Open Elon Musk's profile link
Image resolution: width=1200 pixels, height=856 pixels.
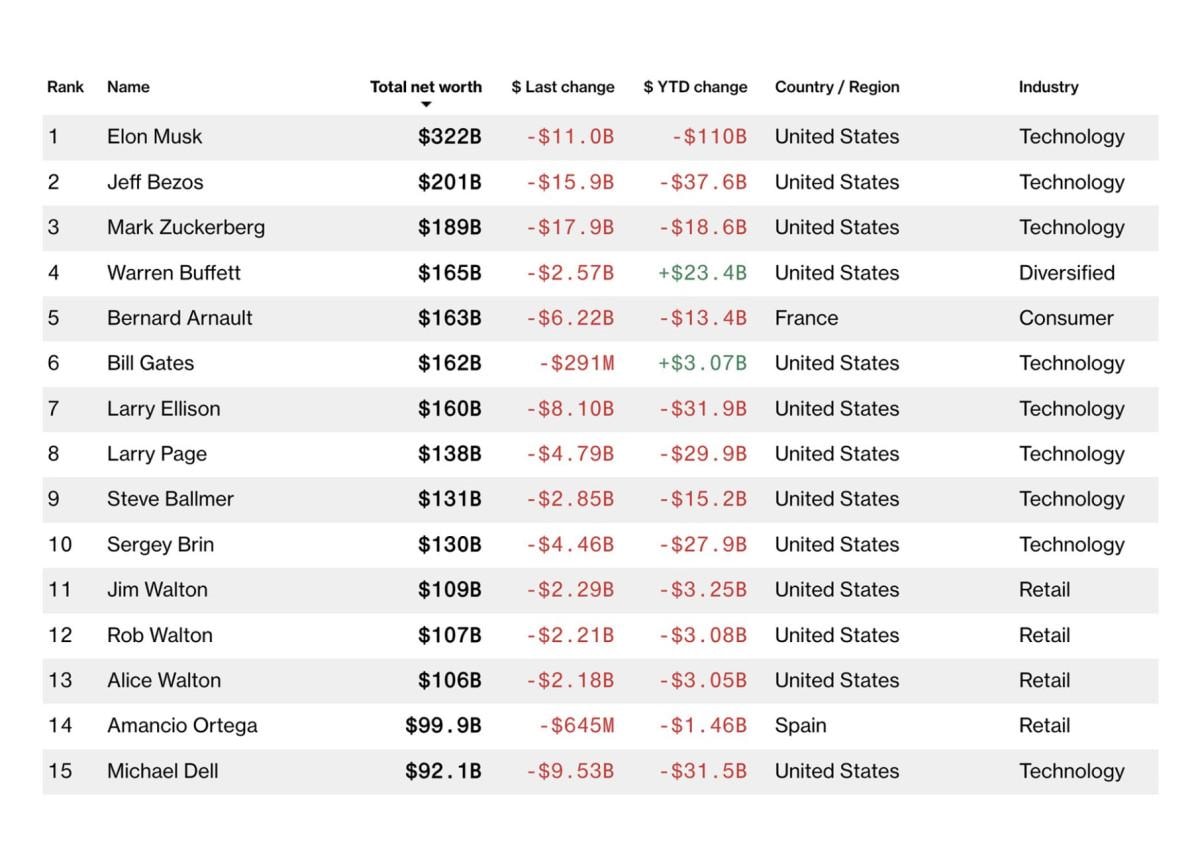click(154, 137)
